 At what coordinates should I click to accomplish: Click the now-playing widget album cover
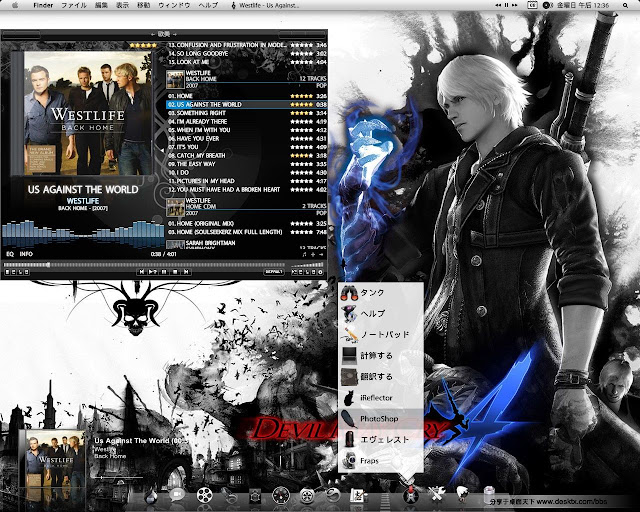coord(52,458)
